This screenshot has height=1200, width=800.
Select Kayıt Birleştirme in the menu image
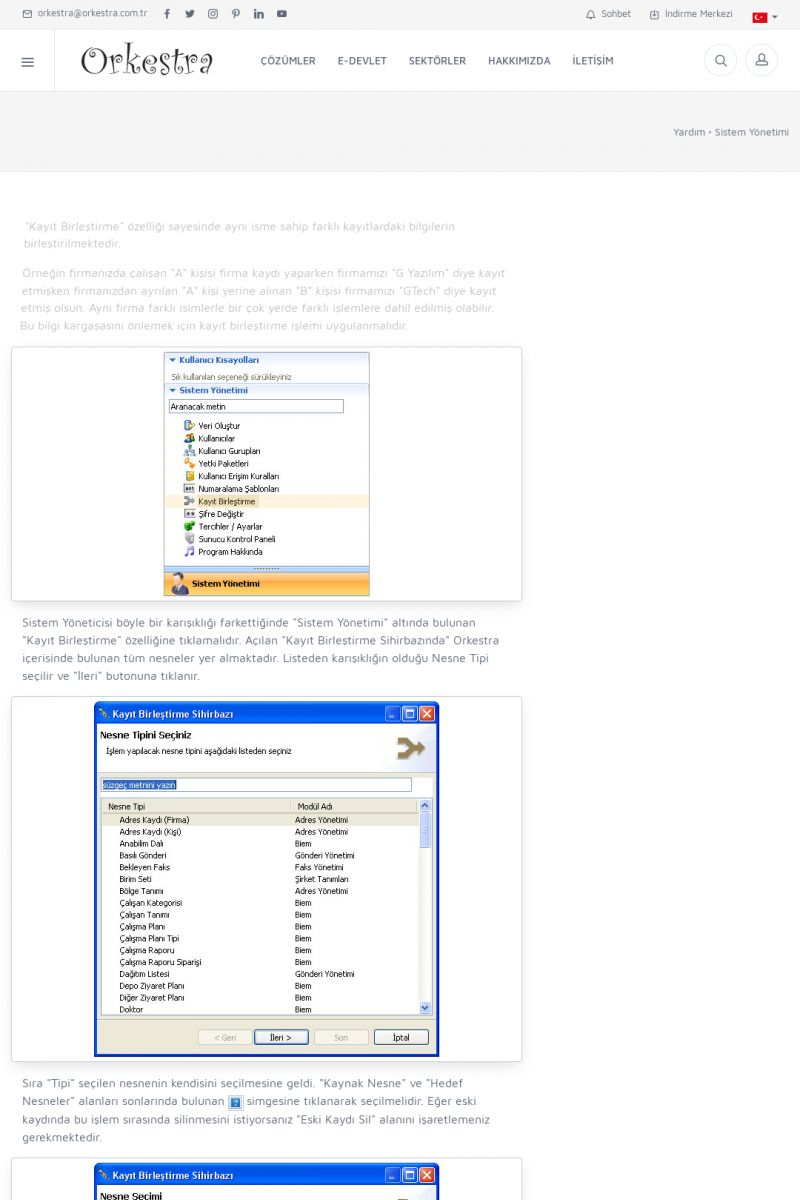[267, 501]
